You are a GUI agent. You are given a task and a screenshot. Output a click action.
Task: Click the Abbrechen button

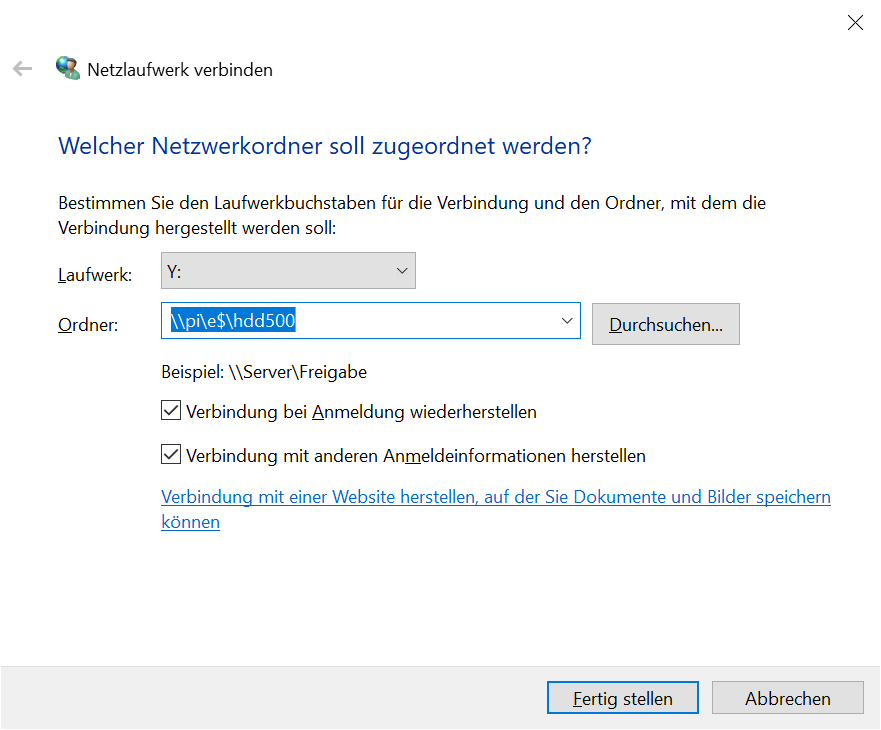point(788,698)
